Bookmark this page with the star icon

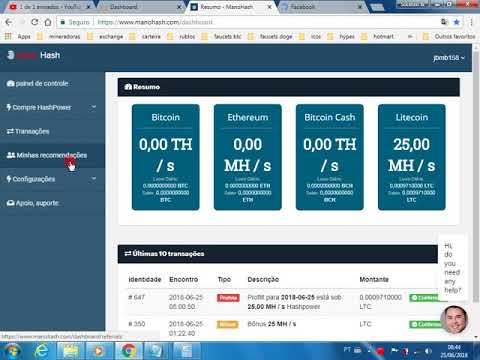pyautogui.click(x=457, y=22)
